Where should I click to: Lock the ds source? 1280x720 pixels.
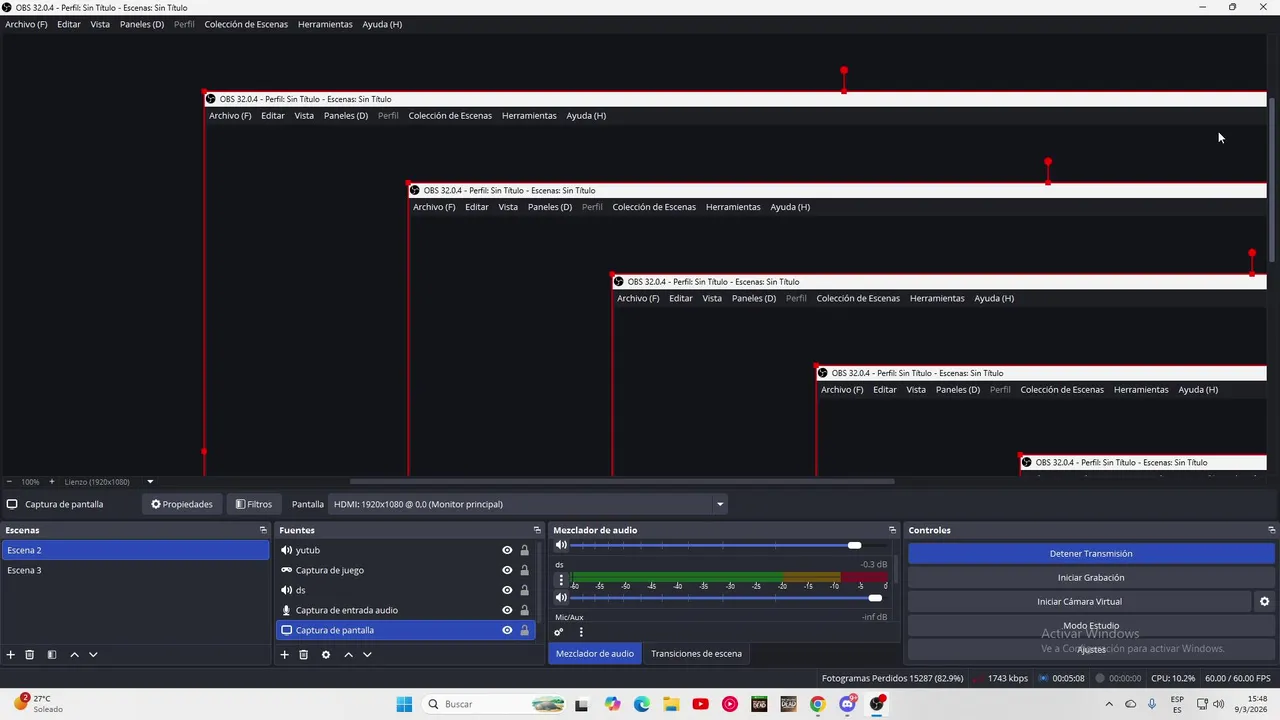(x=524, y=590)
